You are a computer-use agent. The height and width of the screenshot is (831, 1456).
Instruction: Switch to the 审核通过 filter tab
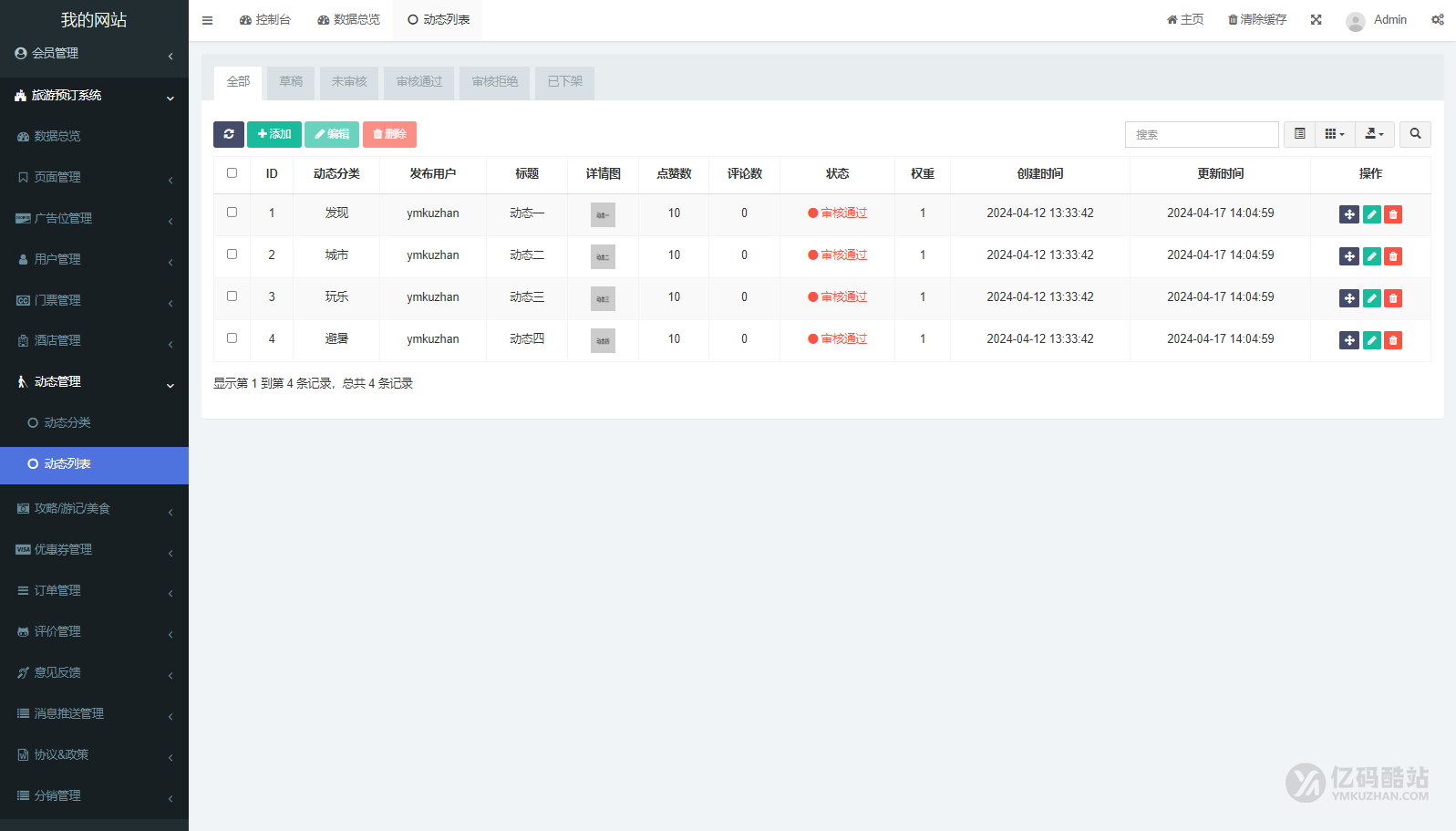pos(418,82)
